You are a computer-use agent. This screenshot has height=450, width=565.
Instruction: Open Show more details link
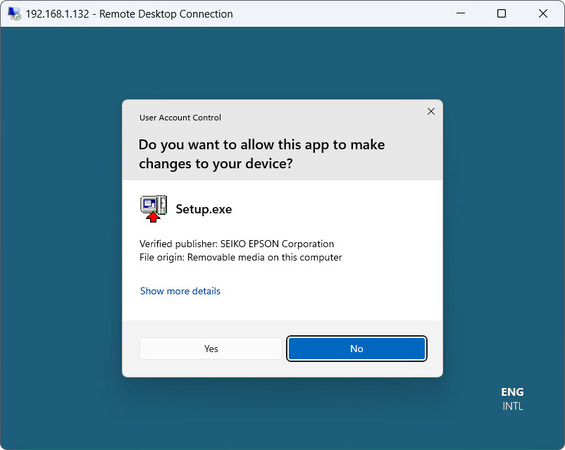click(x=180, y=291)
